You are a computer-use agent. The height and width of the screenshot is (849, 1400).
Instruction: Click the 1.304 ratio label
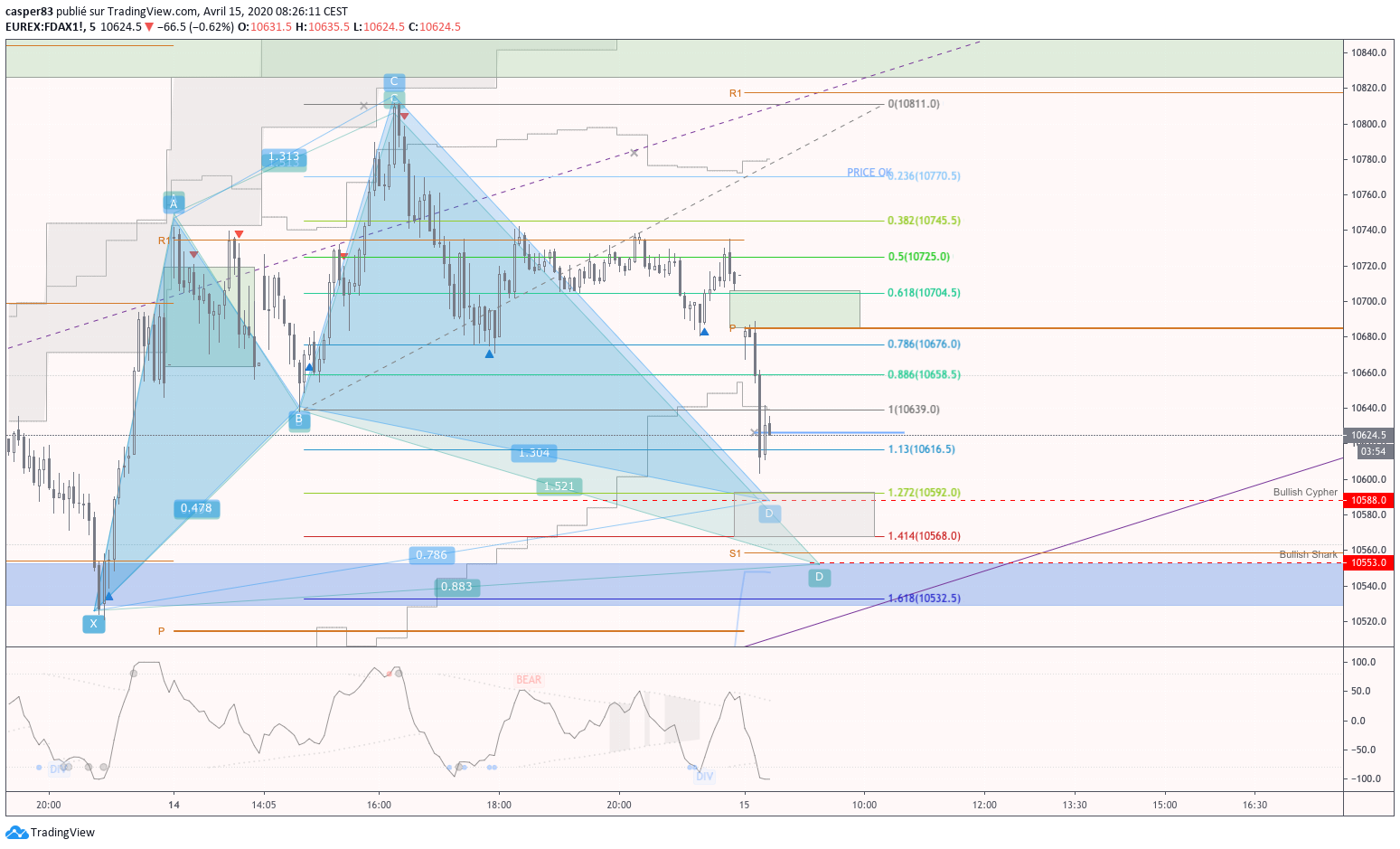coord(534,453)
